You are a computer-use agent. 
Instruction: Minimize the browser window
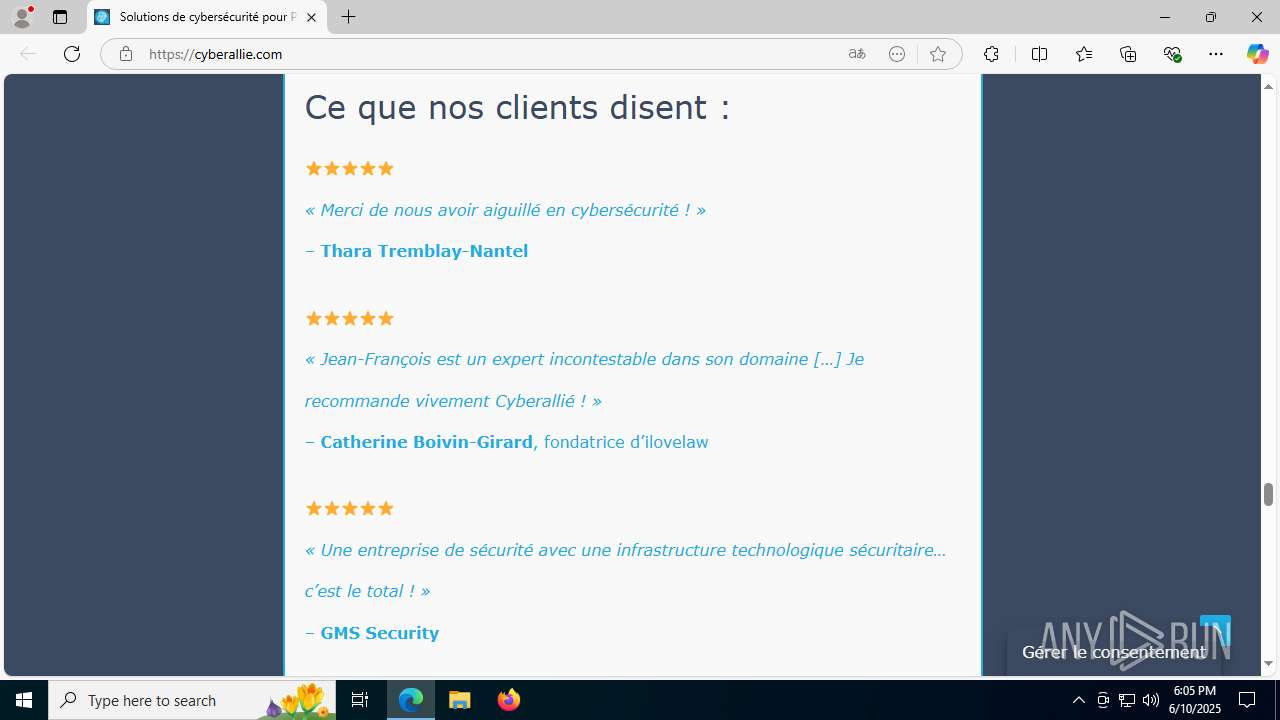click(1164, 17)
